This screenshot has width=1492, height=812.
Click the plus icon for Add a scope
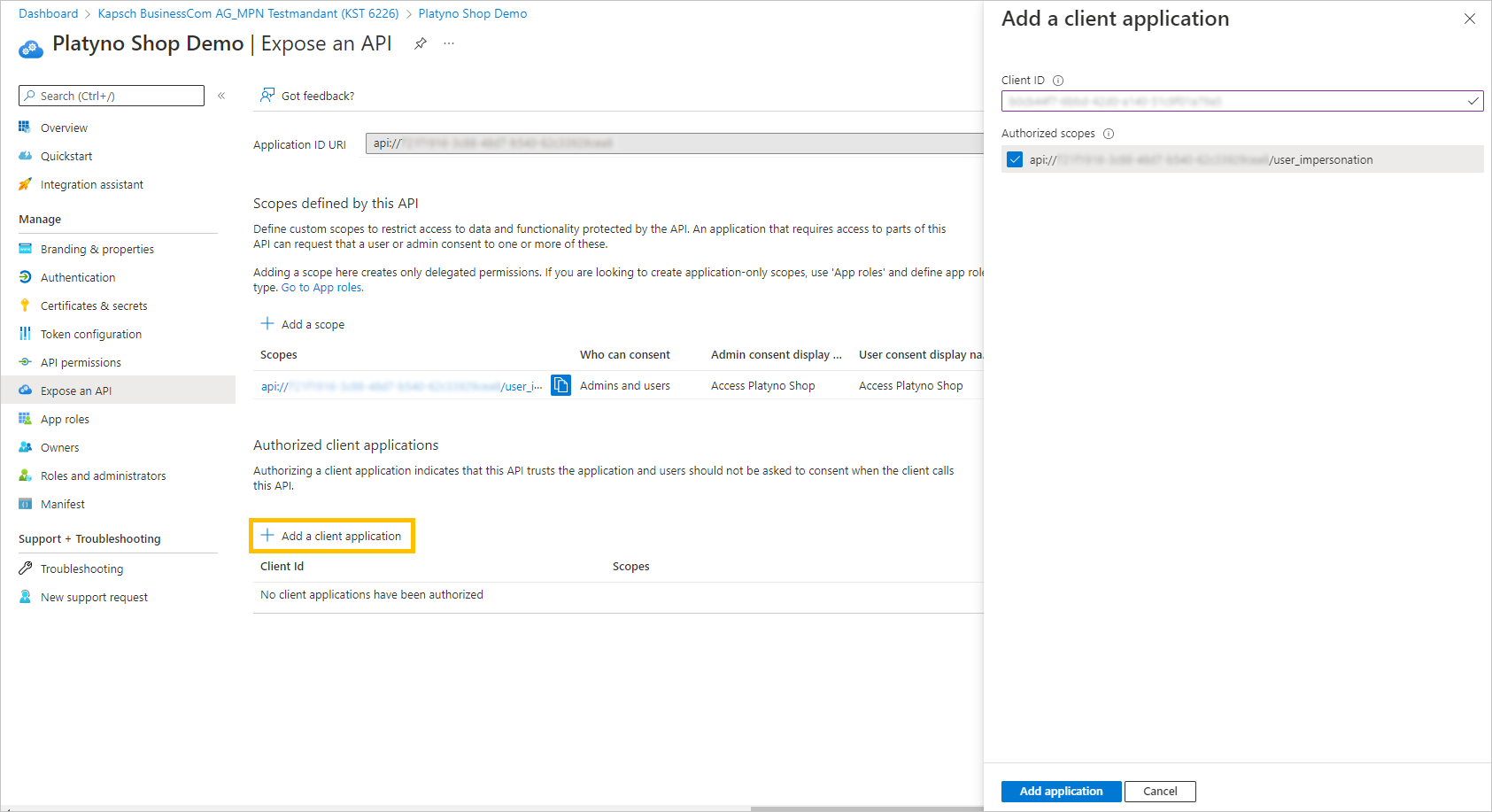tap(267, 324)
